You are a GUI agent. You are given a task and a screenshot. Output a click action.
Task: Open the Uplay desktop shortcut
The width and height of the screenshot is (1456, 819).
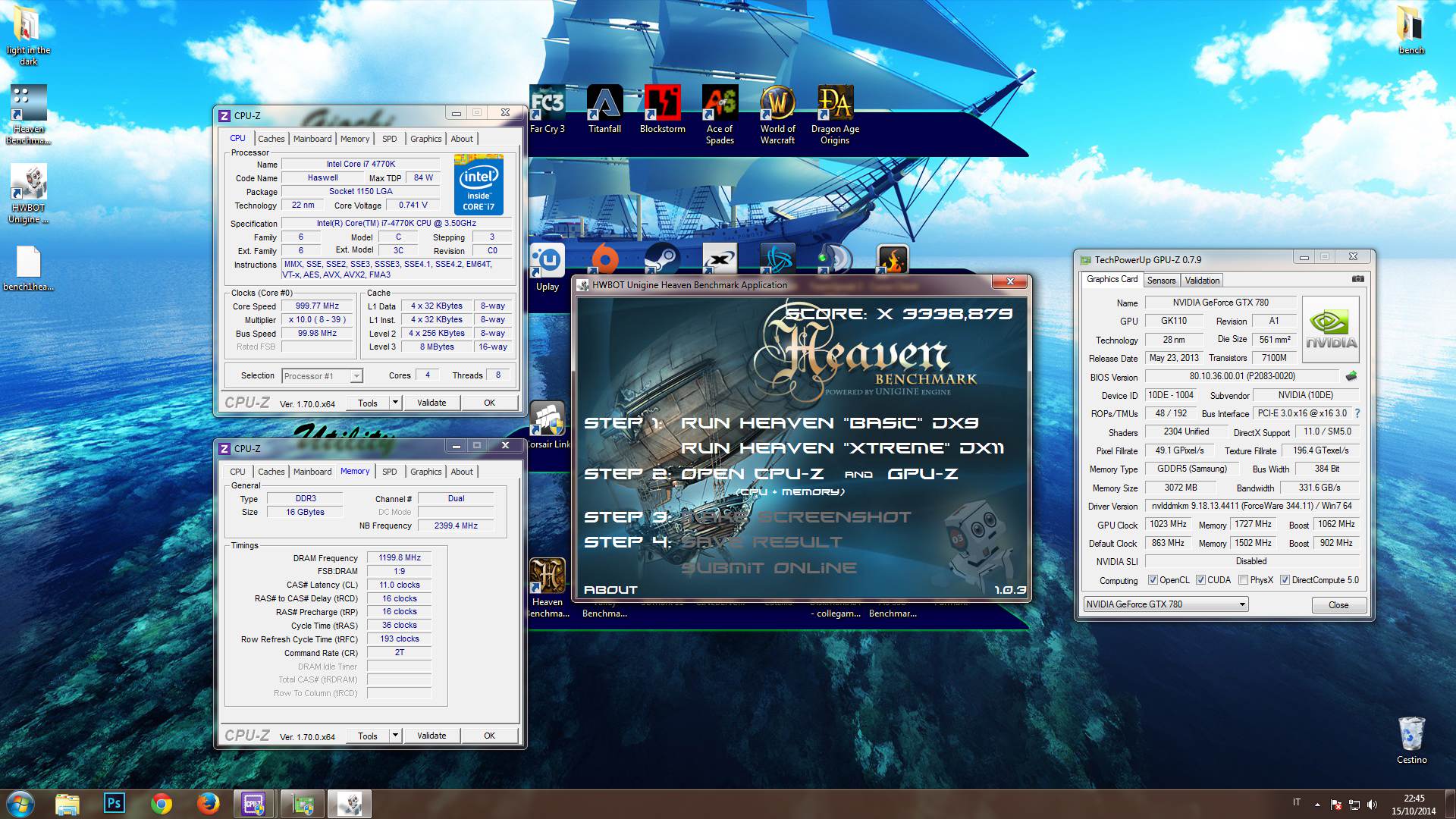coord(548,268)
